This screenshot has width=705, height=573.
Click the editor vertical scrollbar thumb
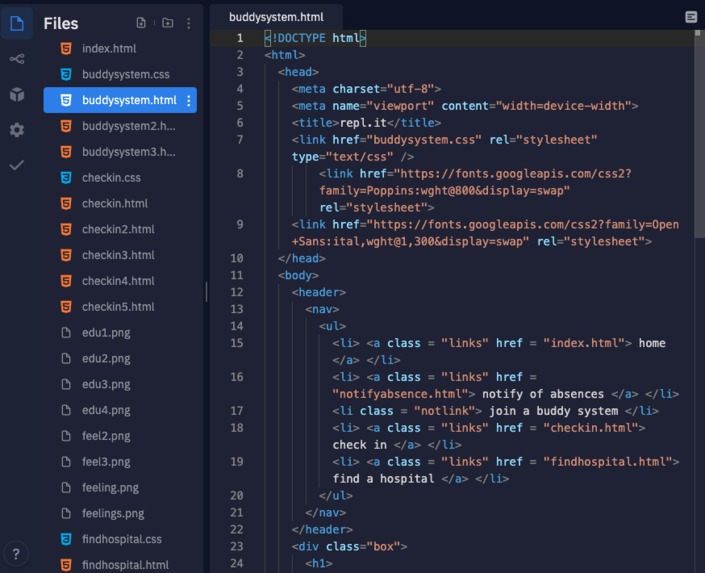click(700, 137)
